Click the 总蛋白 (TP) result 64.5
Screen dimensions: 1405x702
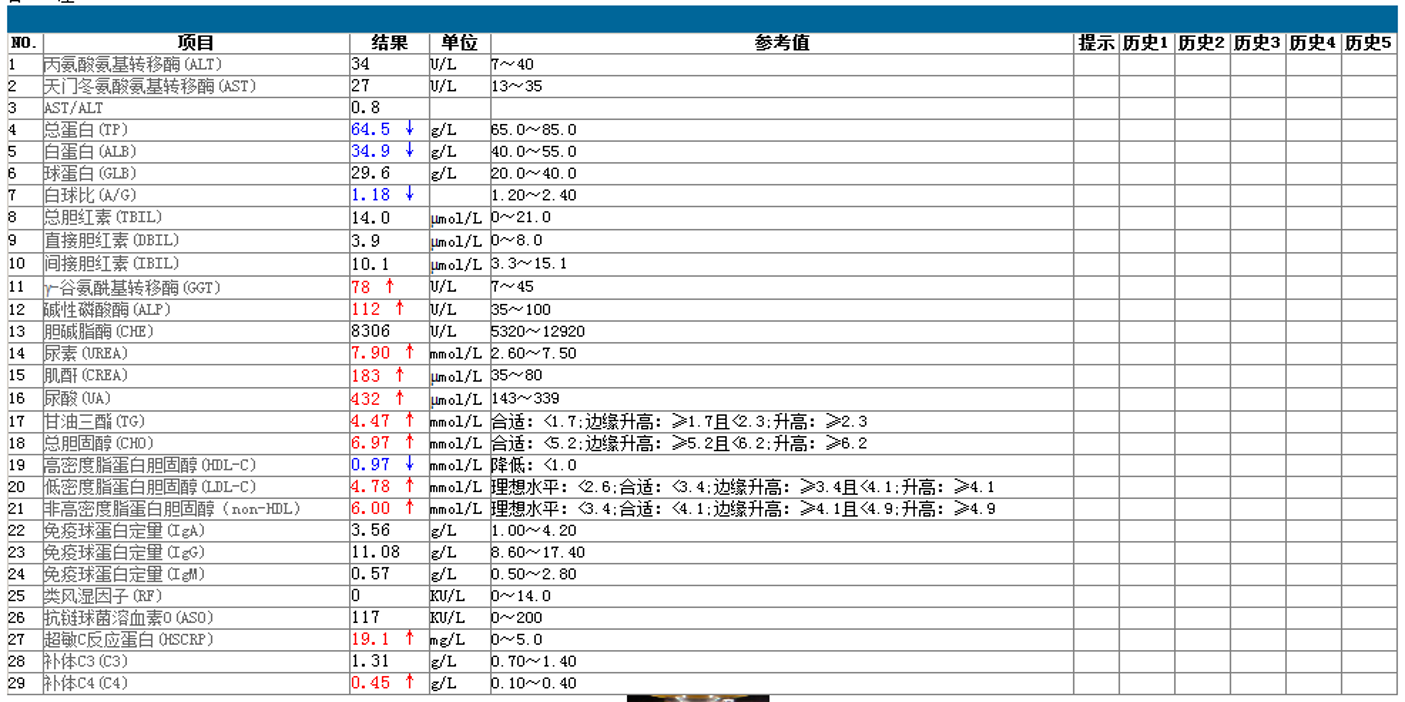tap(370, 130)
